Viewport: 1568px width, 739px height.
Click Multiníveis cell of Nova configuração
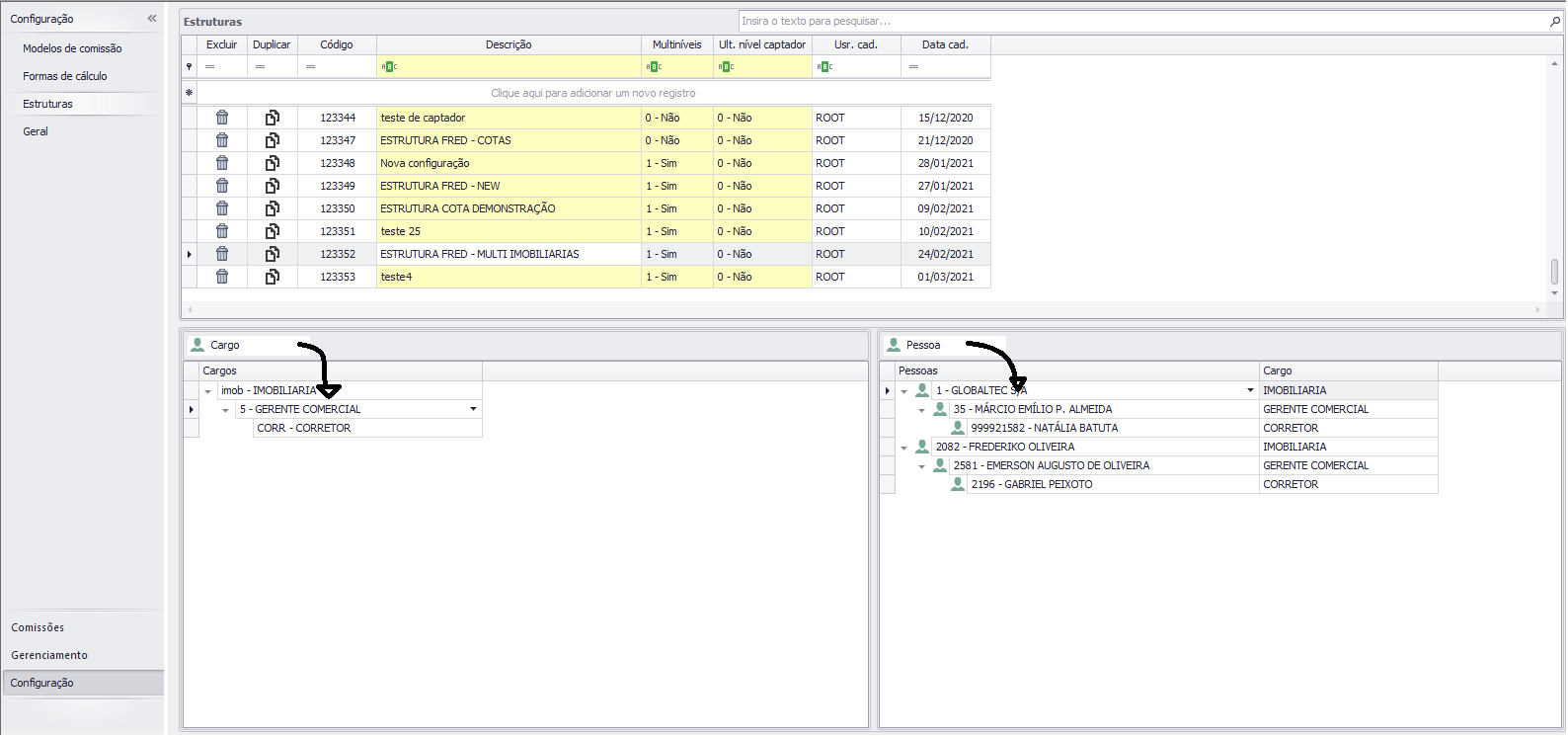tap(677, 163)
